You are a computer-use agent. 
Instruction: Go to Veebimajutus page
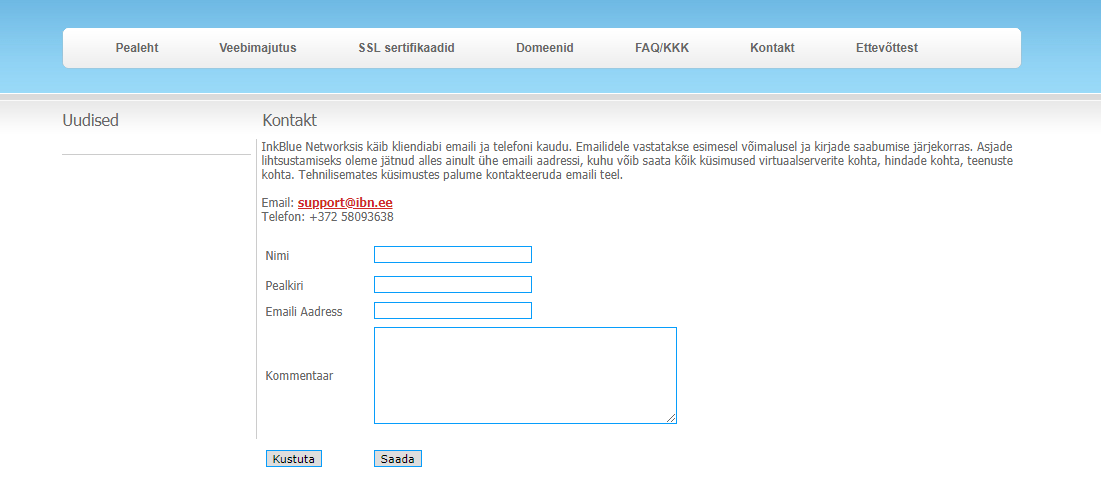(x=258, y=48)
